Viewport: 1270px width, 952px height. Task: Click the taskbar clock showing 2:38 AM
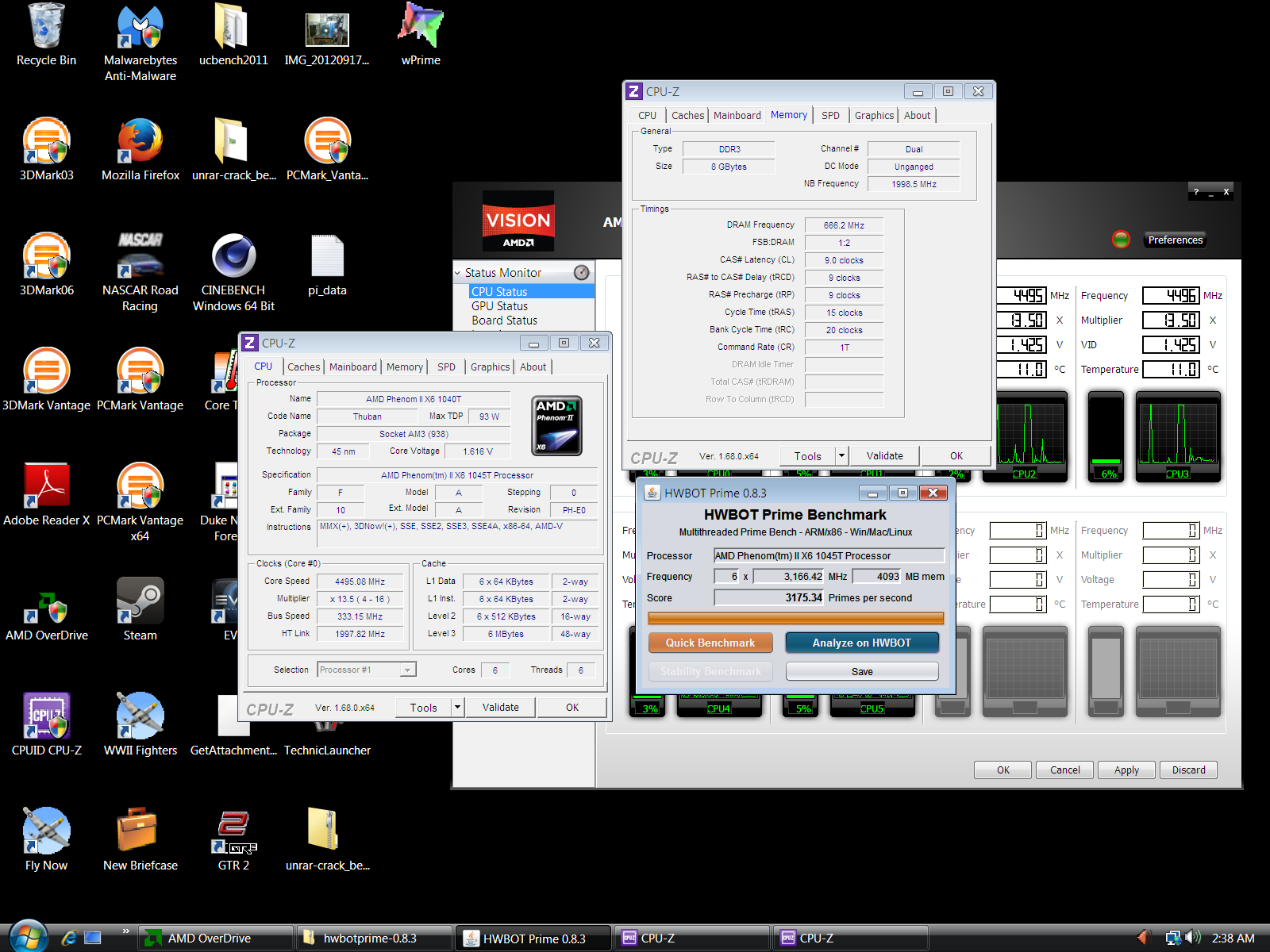1233,938
